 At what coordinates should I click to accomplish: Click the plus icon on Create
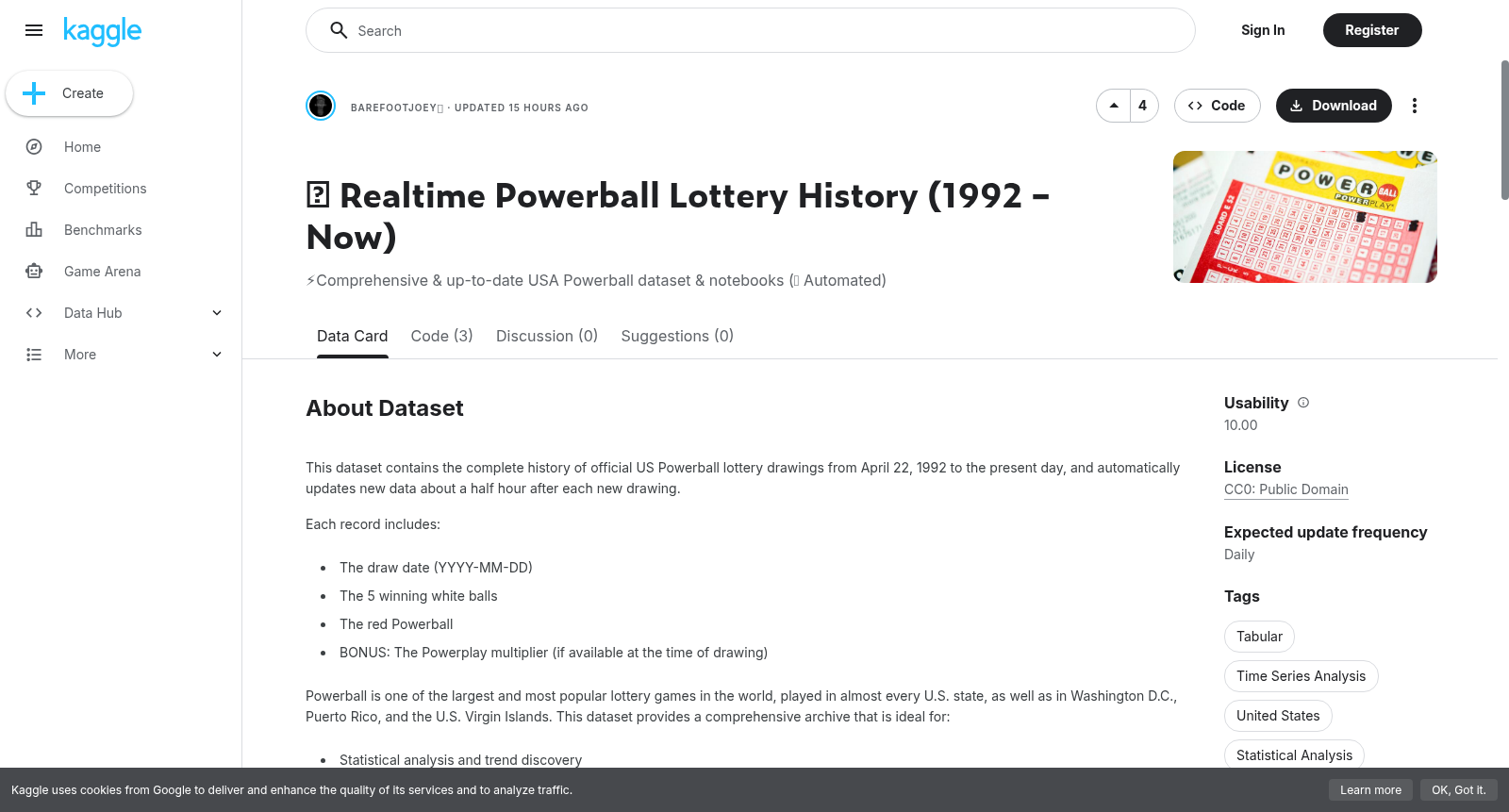pos(34,93)
